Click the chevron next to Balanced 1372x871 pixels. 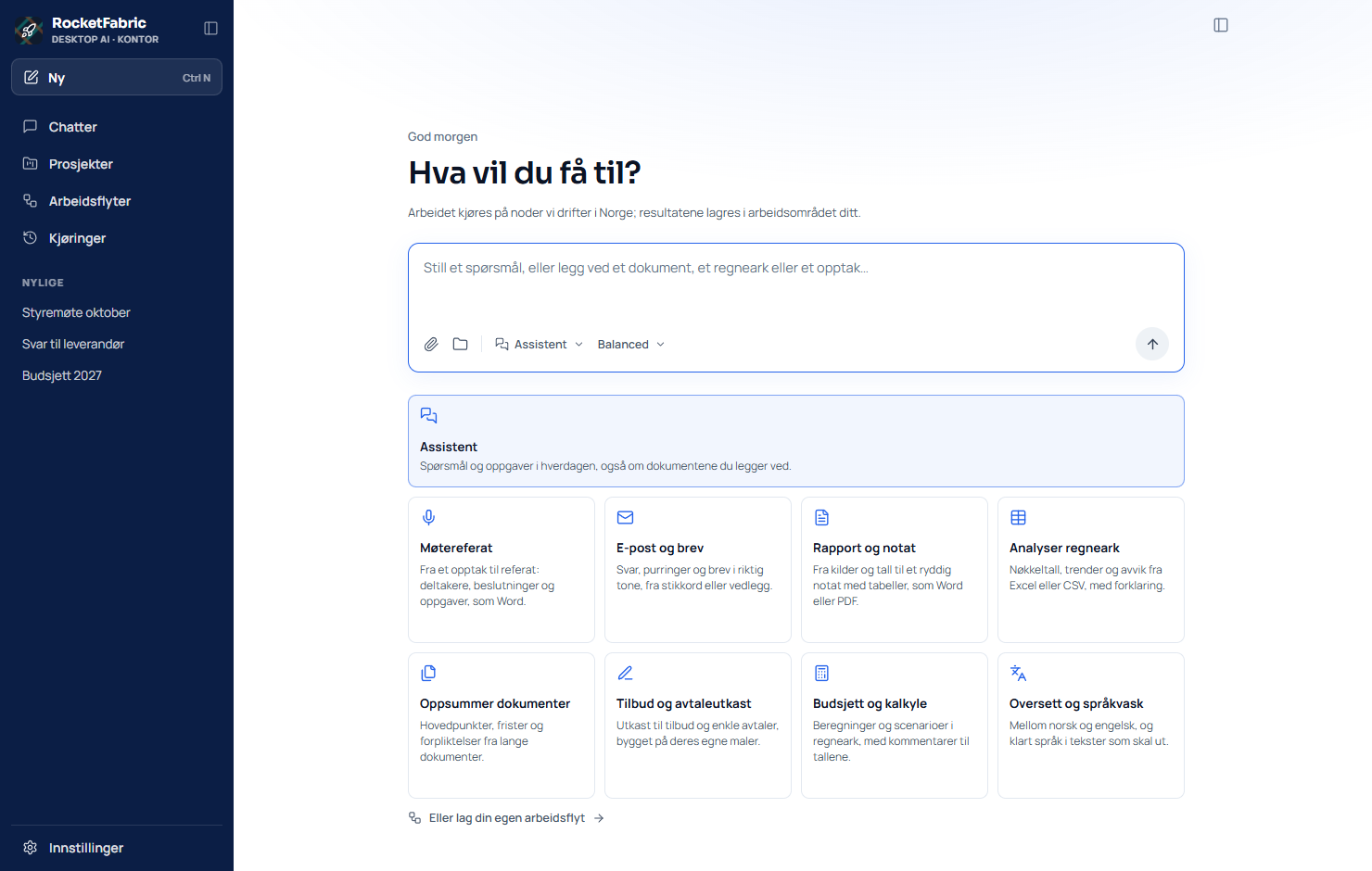click(660, 345)
